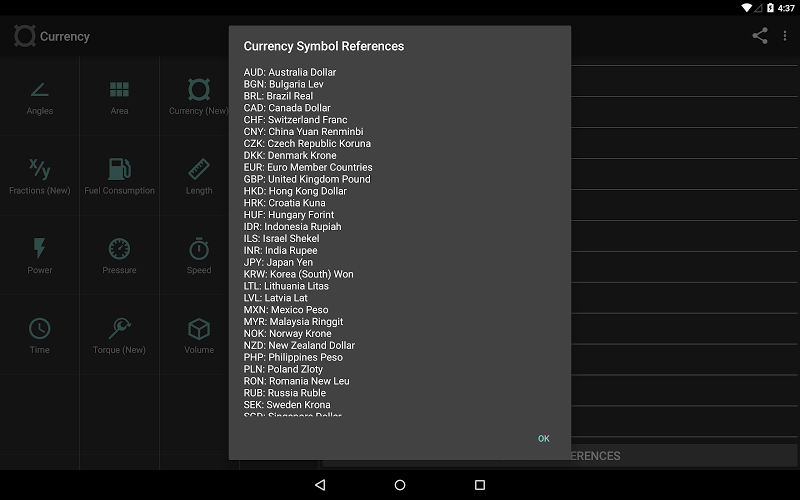Select the RON: Romania New Leu line
Screen dimensions: 800x500
coord(296,381)
